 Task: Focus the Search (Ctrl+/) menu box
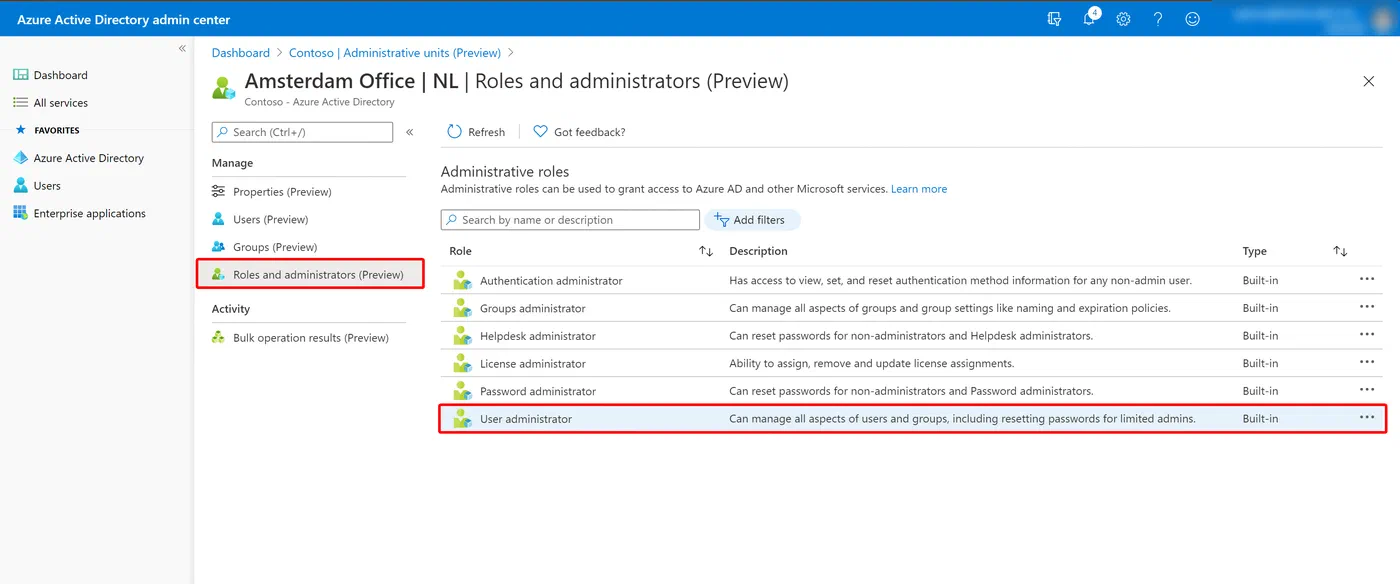tap(302, 132)
